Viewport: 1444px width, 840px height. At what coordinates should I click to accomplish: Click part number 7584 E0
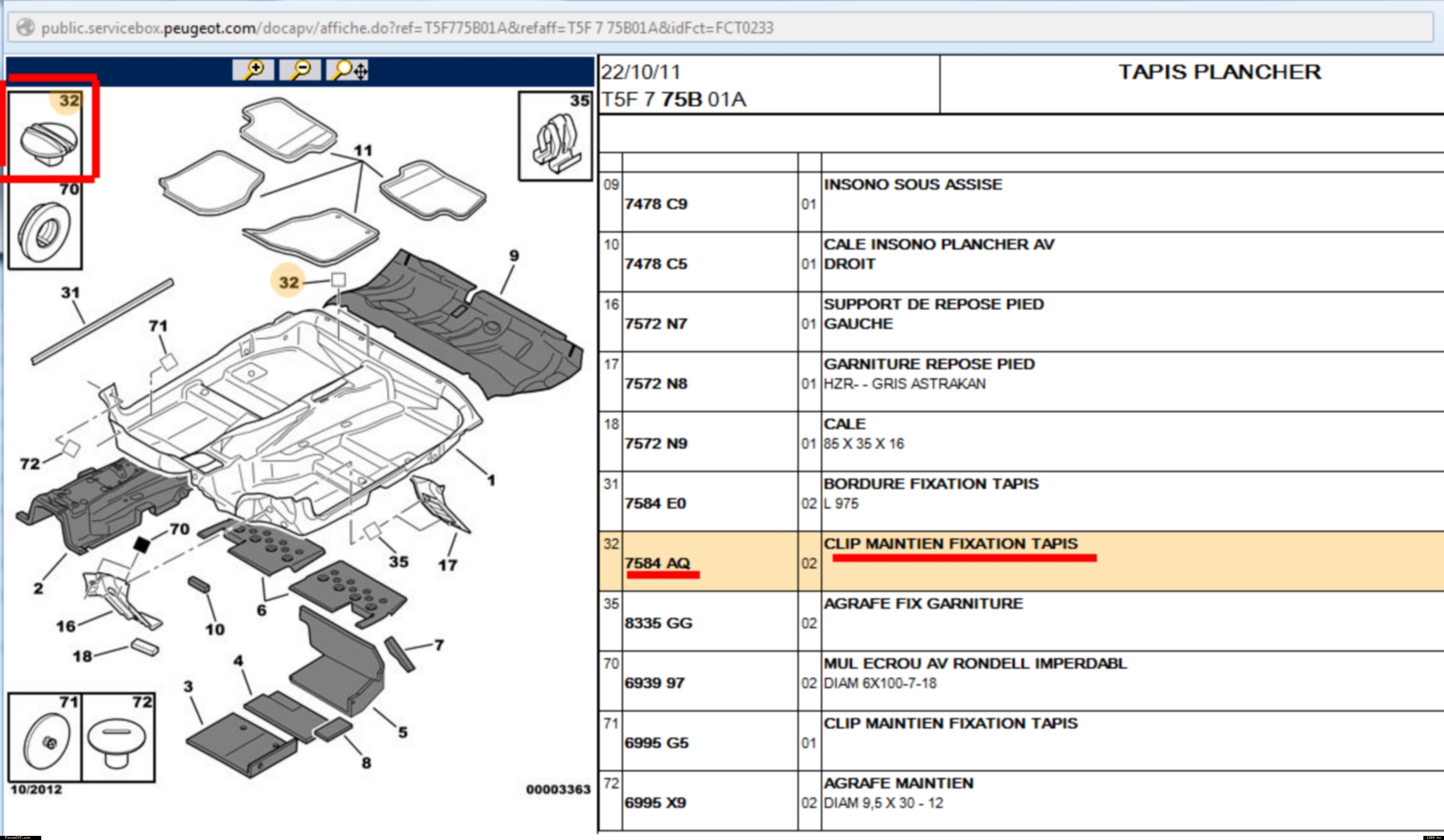(x=655, y=504)
